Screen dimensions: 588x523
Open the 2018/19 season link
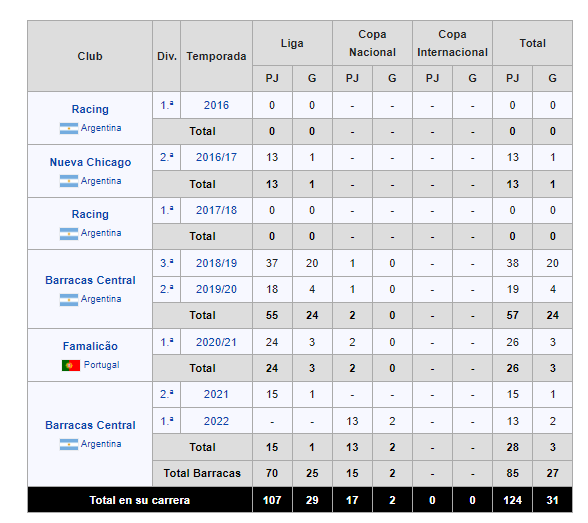216,263
